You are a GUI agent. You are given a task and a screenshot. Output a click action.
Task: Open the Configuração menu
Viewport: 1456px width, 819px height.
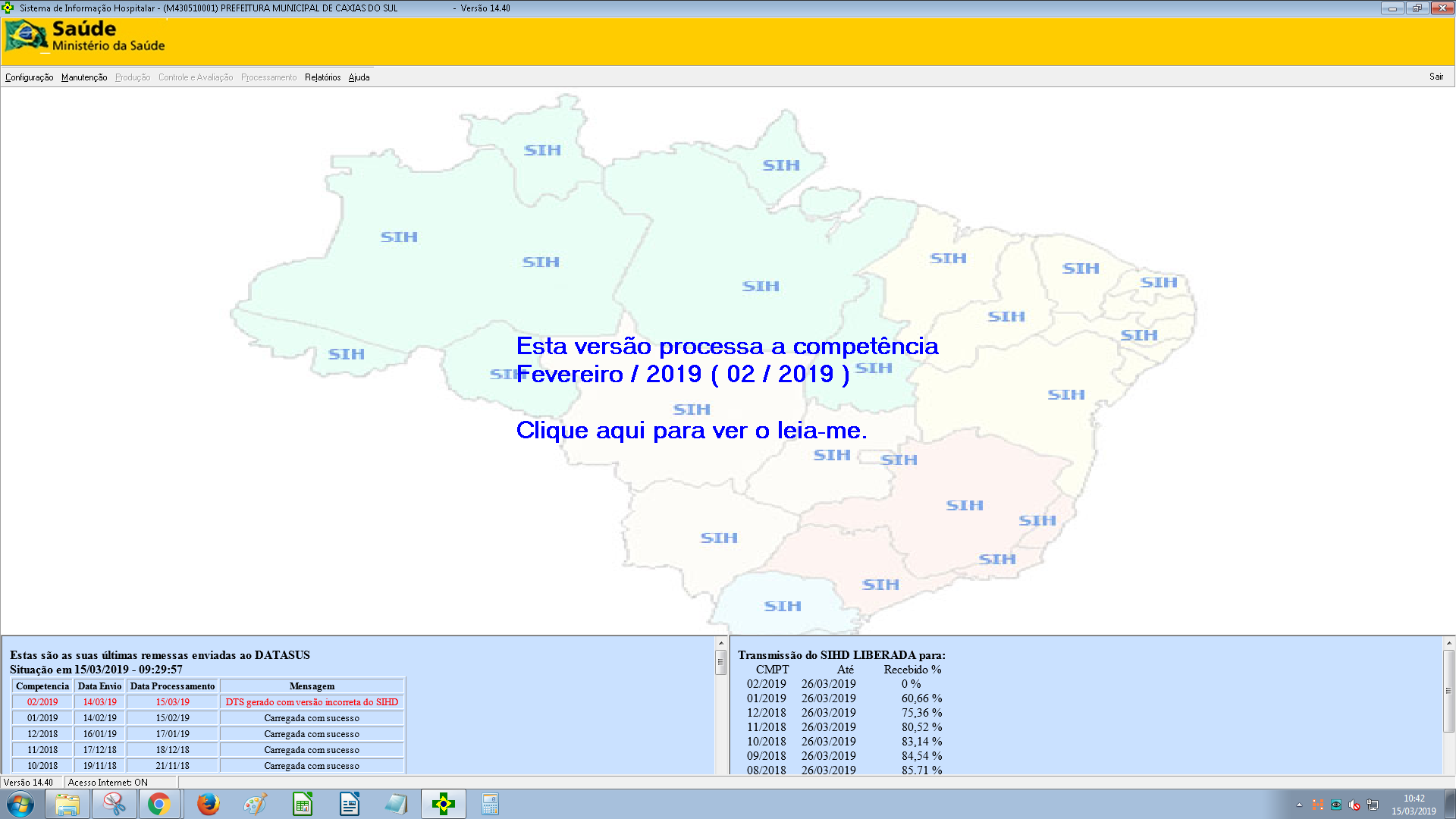pos(29,77)
